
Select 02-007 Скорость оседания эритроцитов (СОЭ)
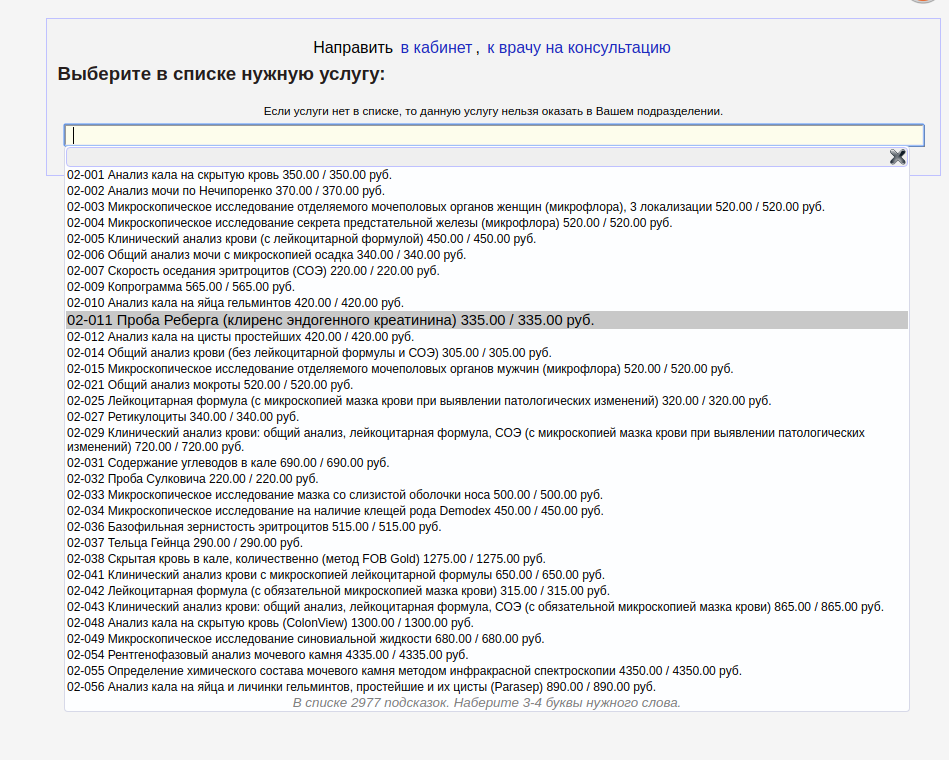tap(253, 271)
